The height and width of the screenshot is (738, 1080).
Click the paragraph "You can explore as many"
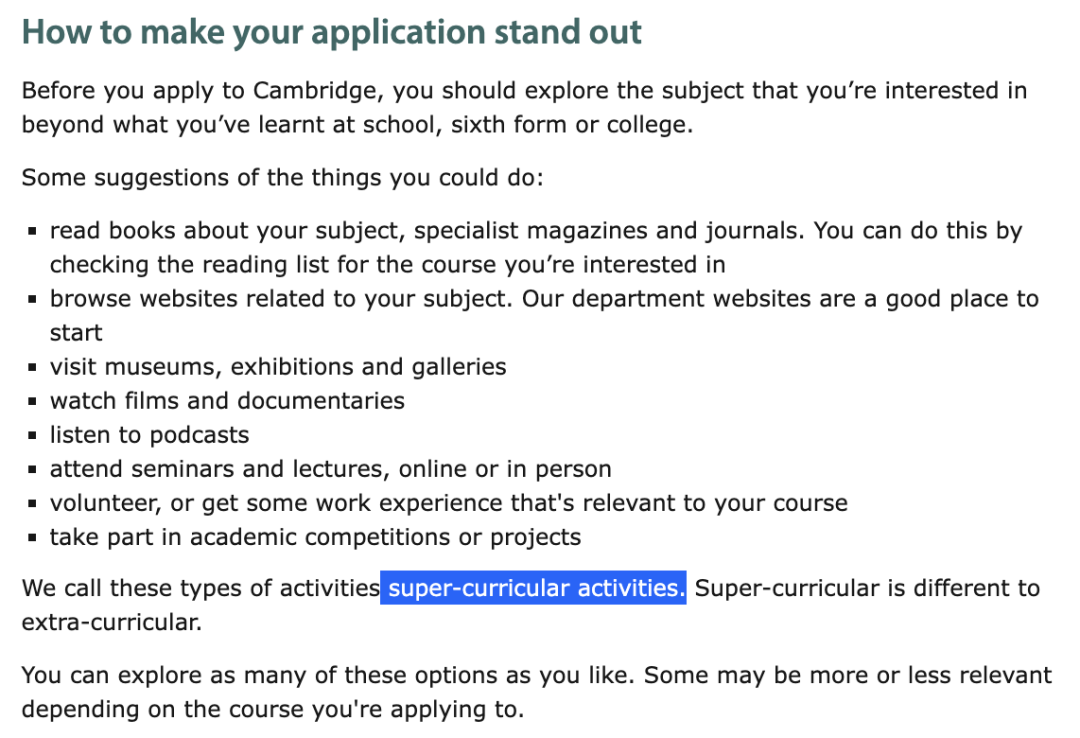(x=537, y=692)
